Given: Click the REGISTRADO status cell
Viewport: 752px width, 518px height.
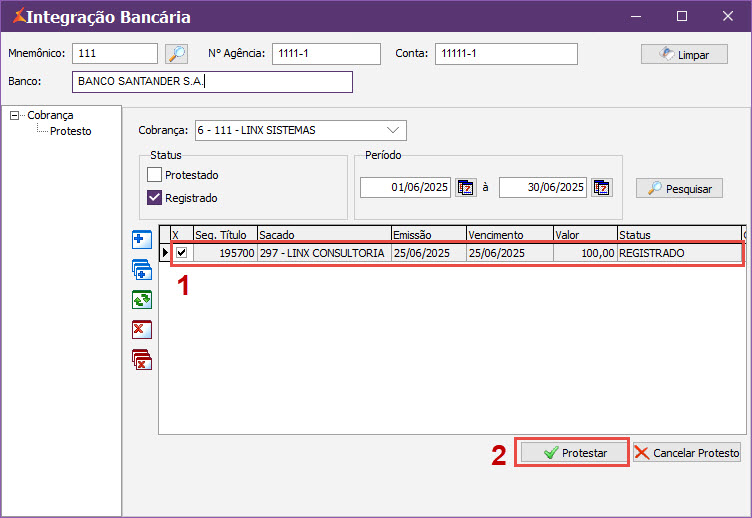Looking at the screenshot, I should point(680,253).
